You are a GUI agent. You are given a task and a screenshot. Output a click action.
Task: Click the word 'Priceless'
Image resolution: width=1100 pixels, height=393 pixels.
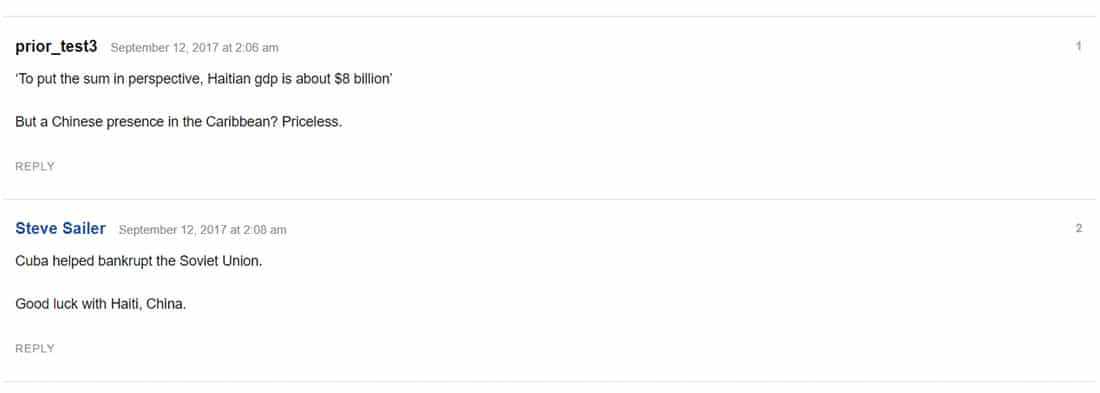click(311, 121)
